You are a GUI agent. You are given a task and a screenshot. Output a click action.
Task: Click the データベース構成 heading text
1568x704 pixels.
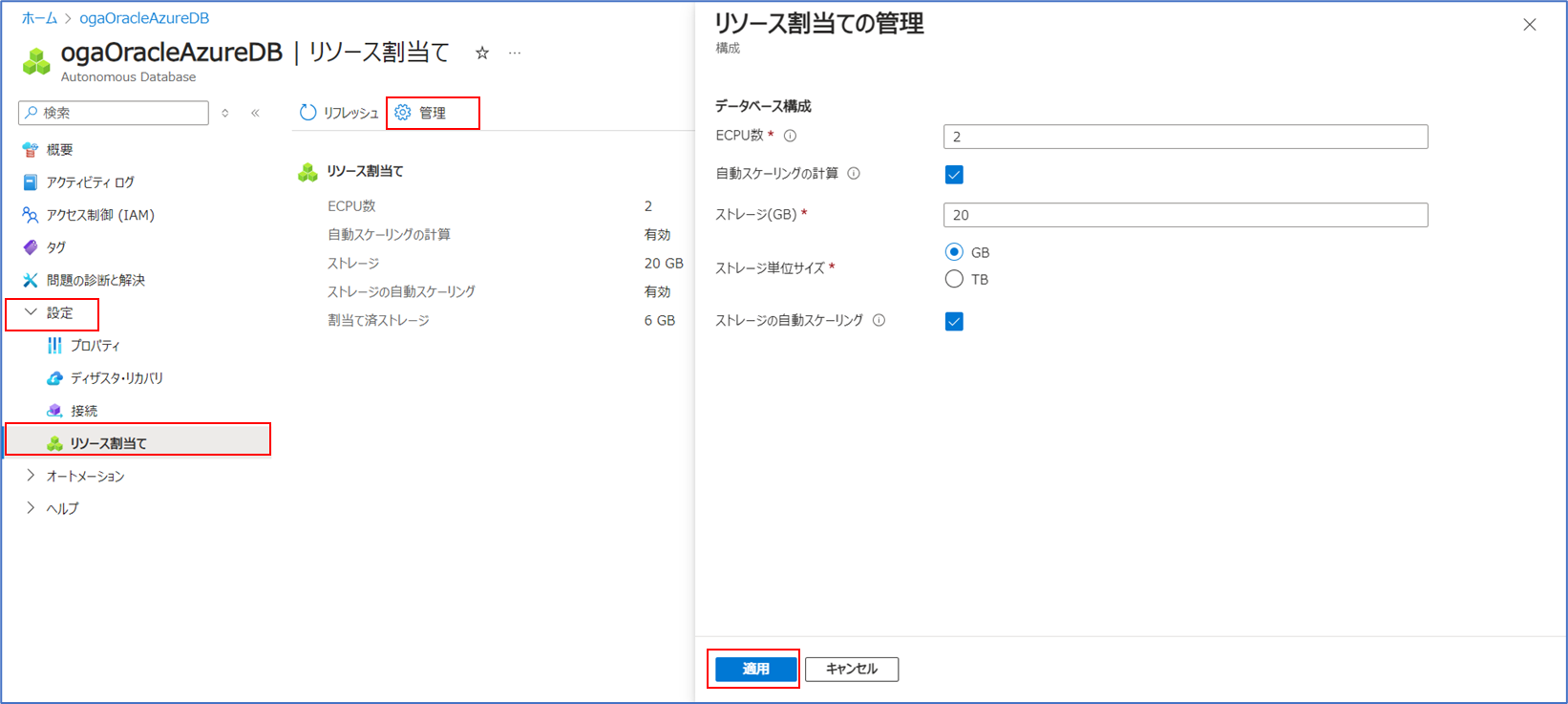[x=763, y=106]
